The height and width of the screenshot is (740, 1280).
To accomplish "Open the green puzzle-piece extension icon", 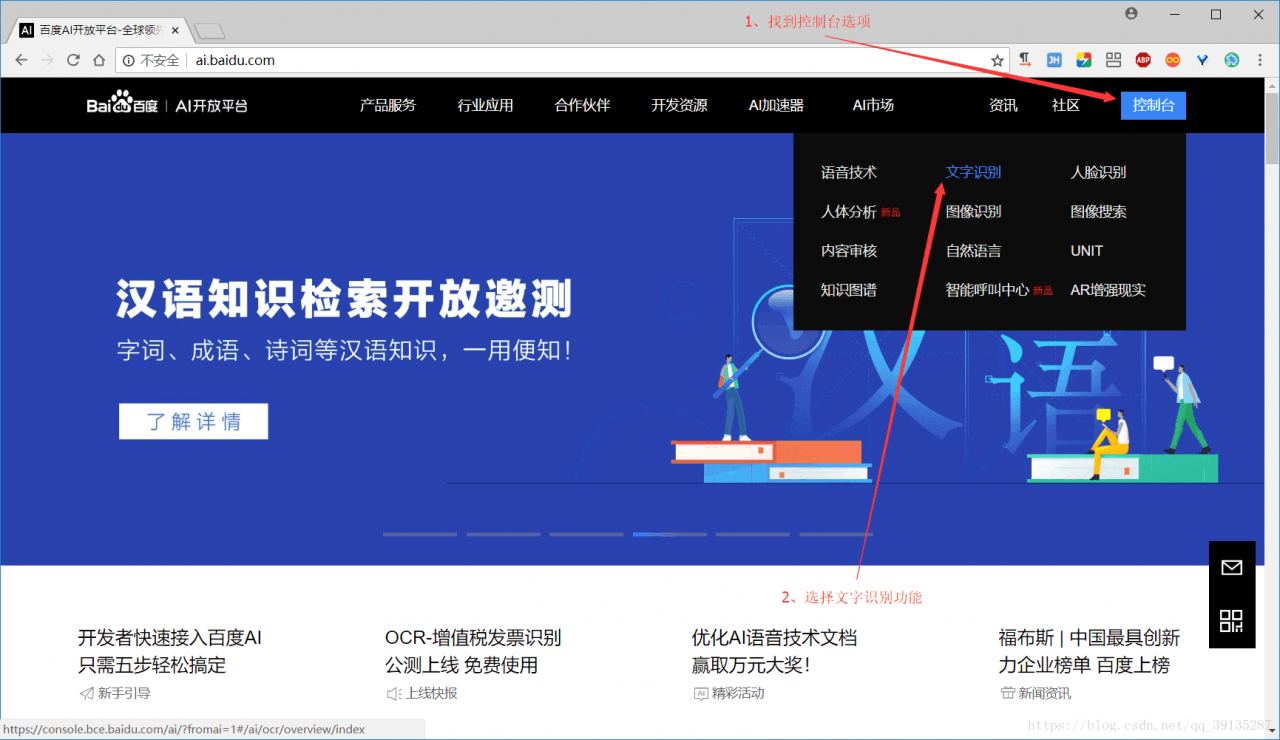I will (1232, 60).
